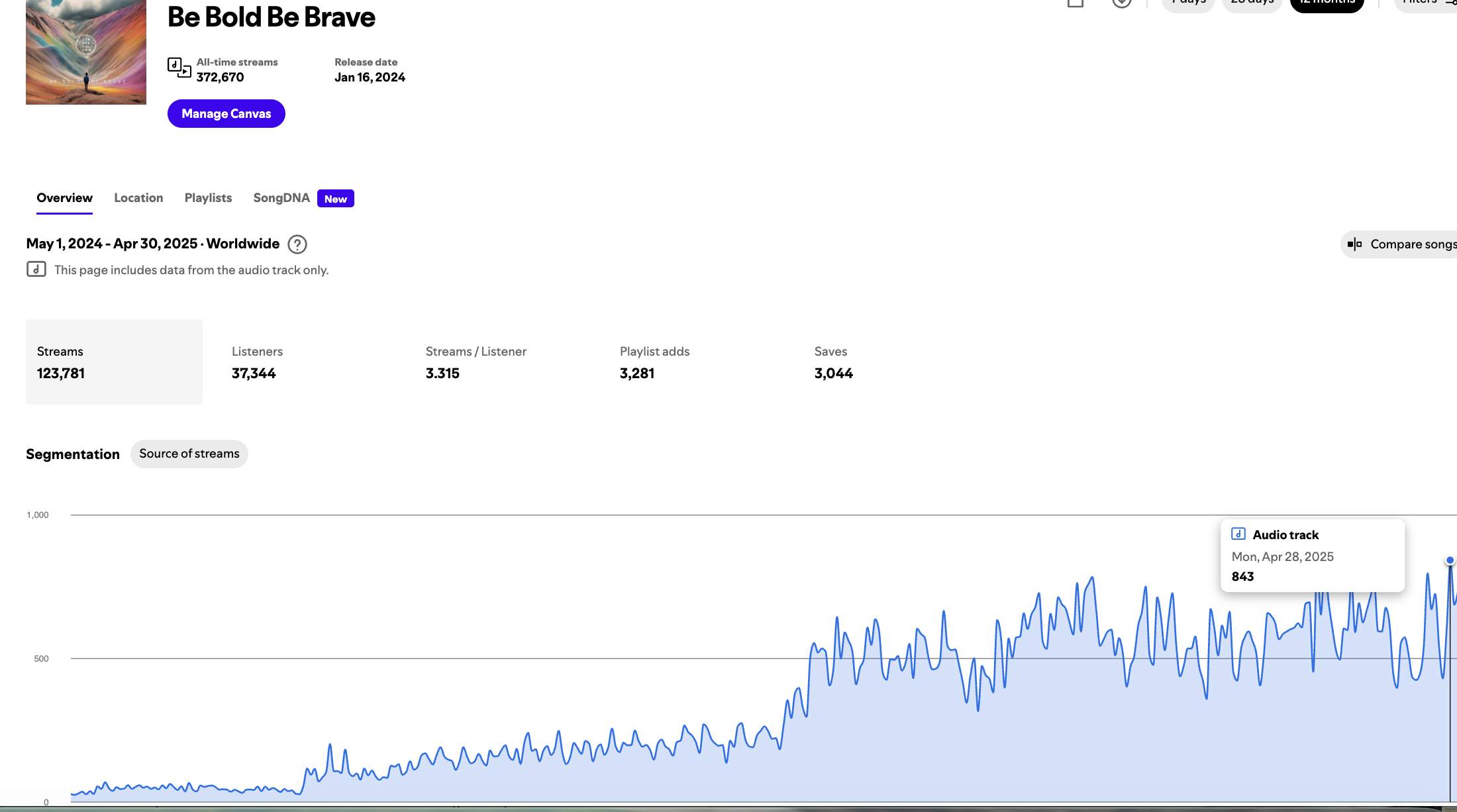Click the New badge next to SongDNA
1457x812 pixels.
[x=335, y=199]
